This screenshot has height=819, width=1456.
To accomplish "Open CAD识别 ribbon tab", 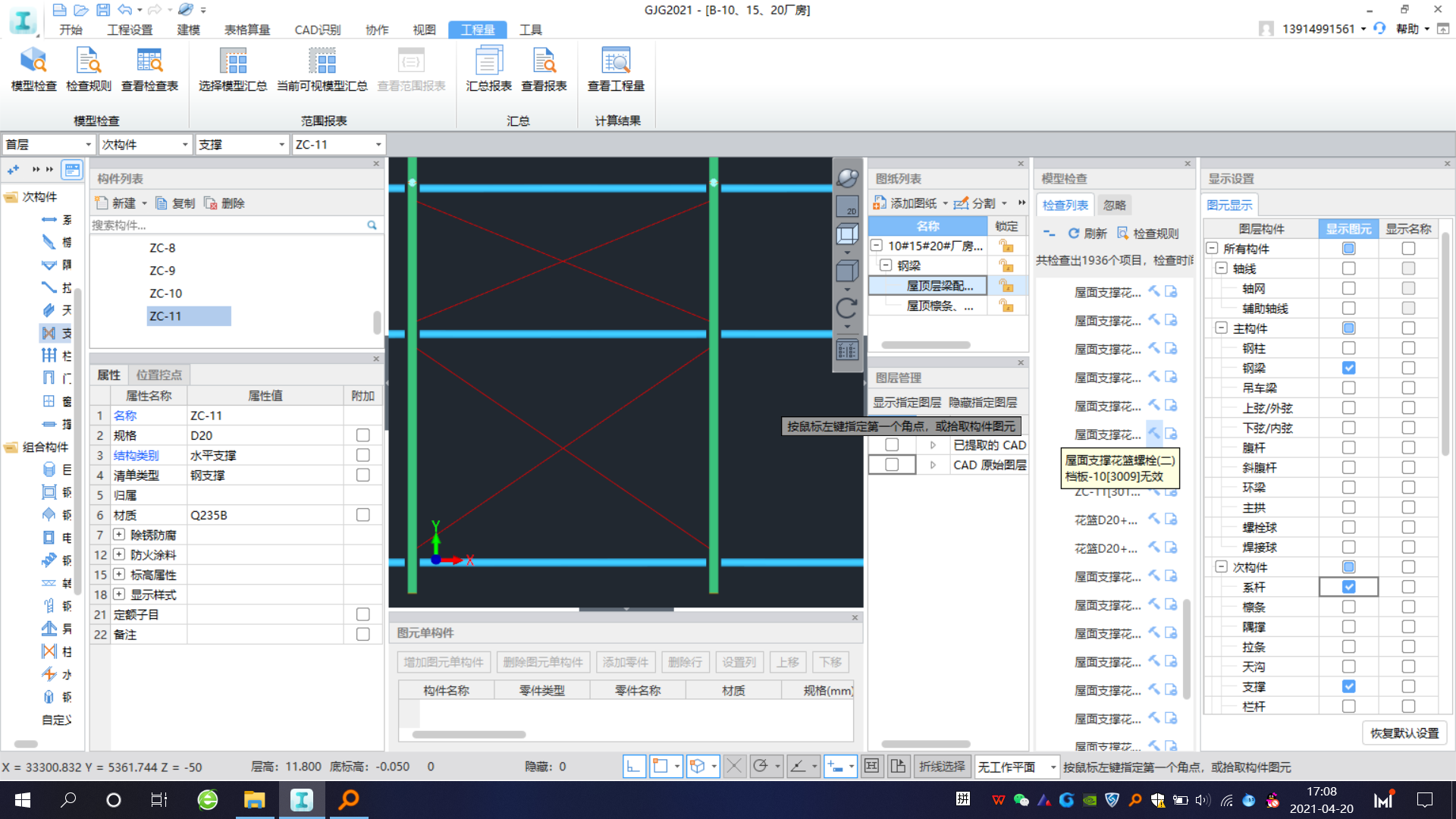I will [x=318, y=30].
